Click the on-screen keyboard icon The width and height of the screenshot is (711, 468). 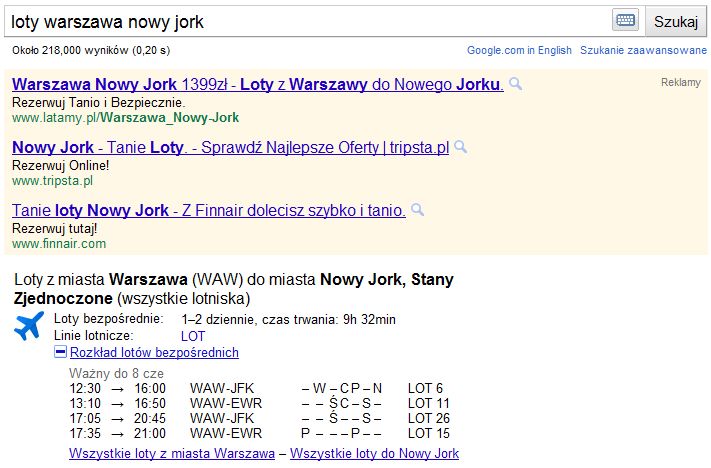(626, 21)
